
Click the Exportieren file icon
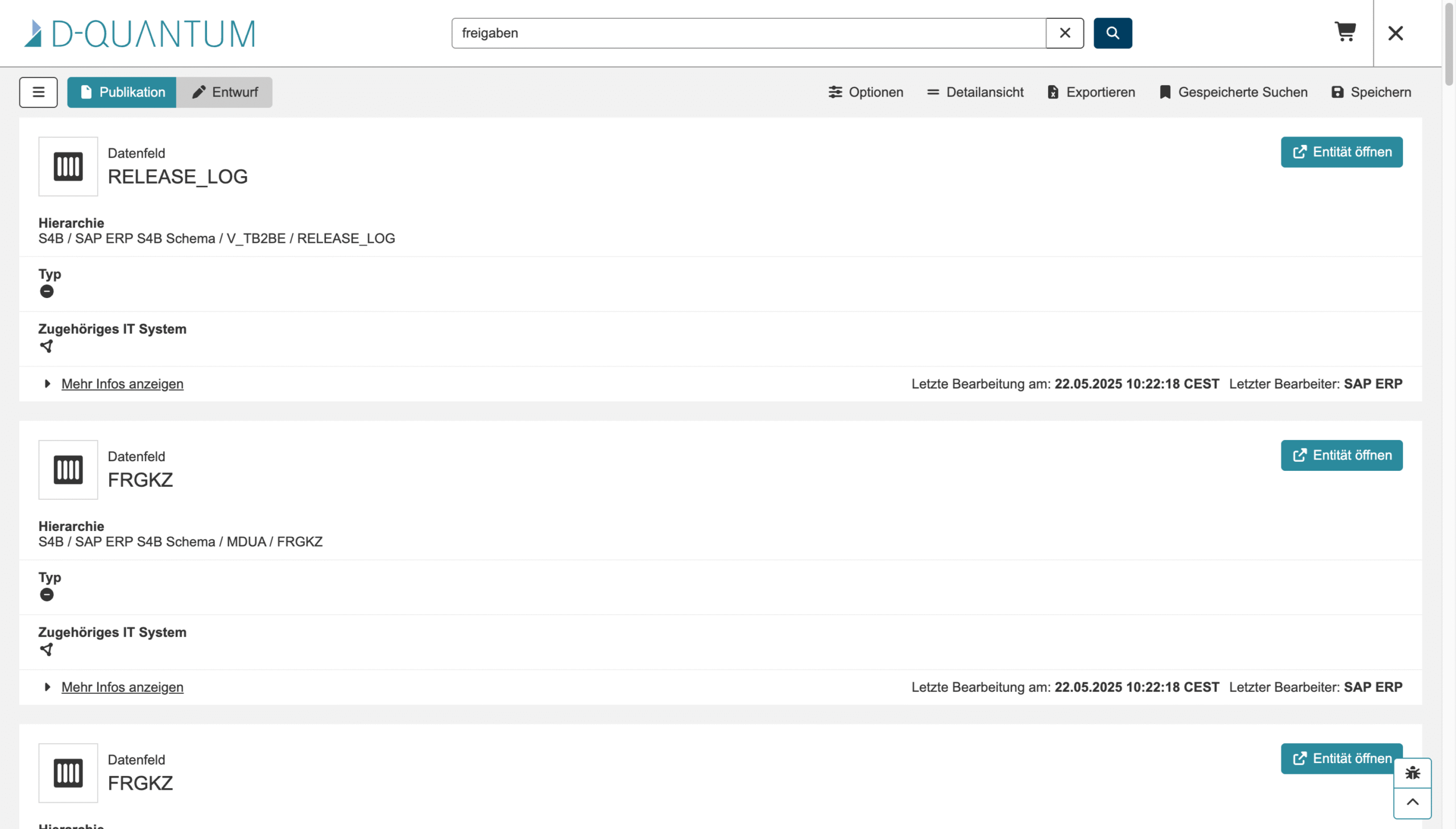click(1053, 92)
